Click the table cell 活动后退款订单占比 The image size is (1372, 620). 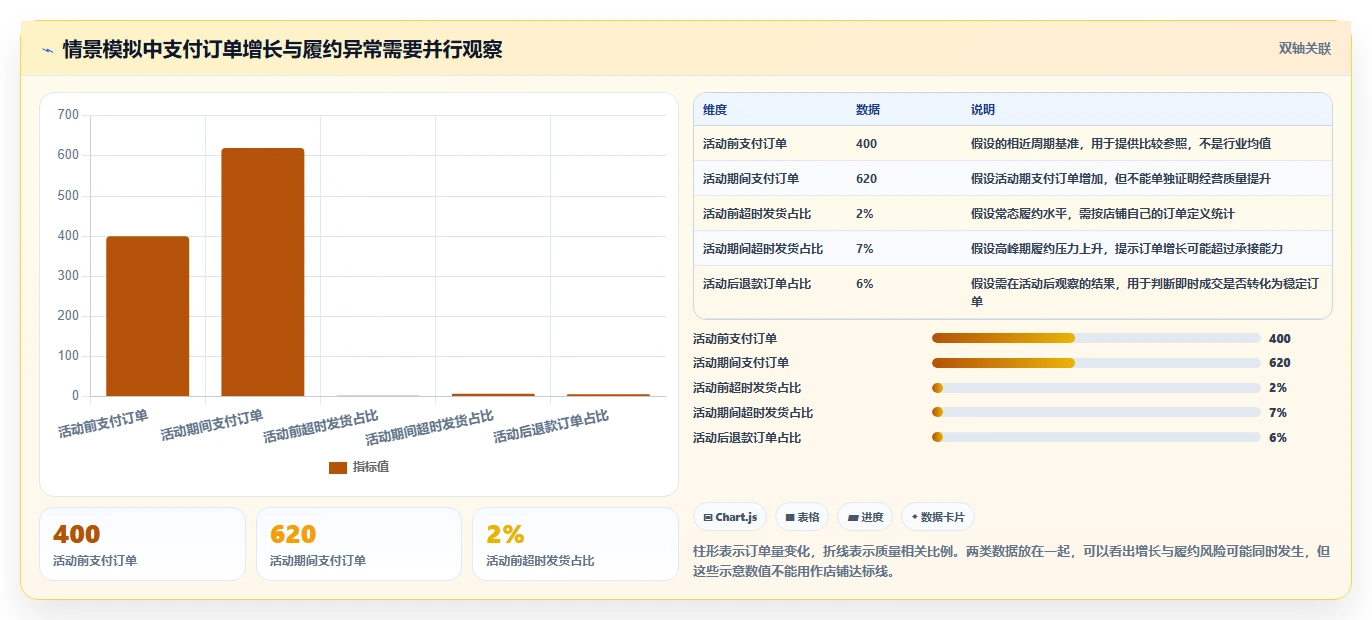tap(757, 284)
